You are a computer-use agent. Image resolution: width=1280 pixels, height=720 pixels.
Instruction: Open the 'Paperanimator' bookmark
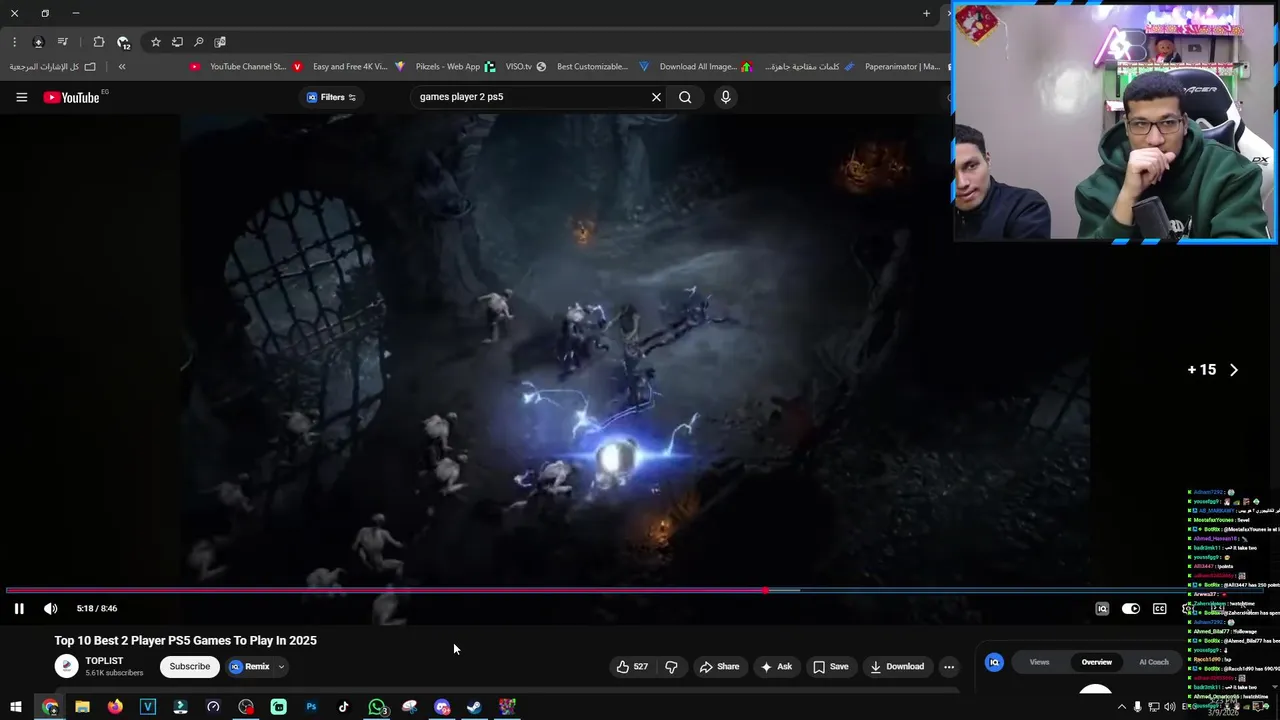[x=893, y=67]
